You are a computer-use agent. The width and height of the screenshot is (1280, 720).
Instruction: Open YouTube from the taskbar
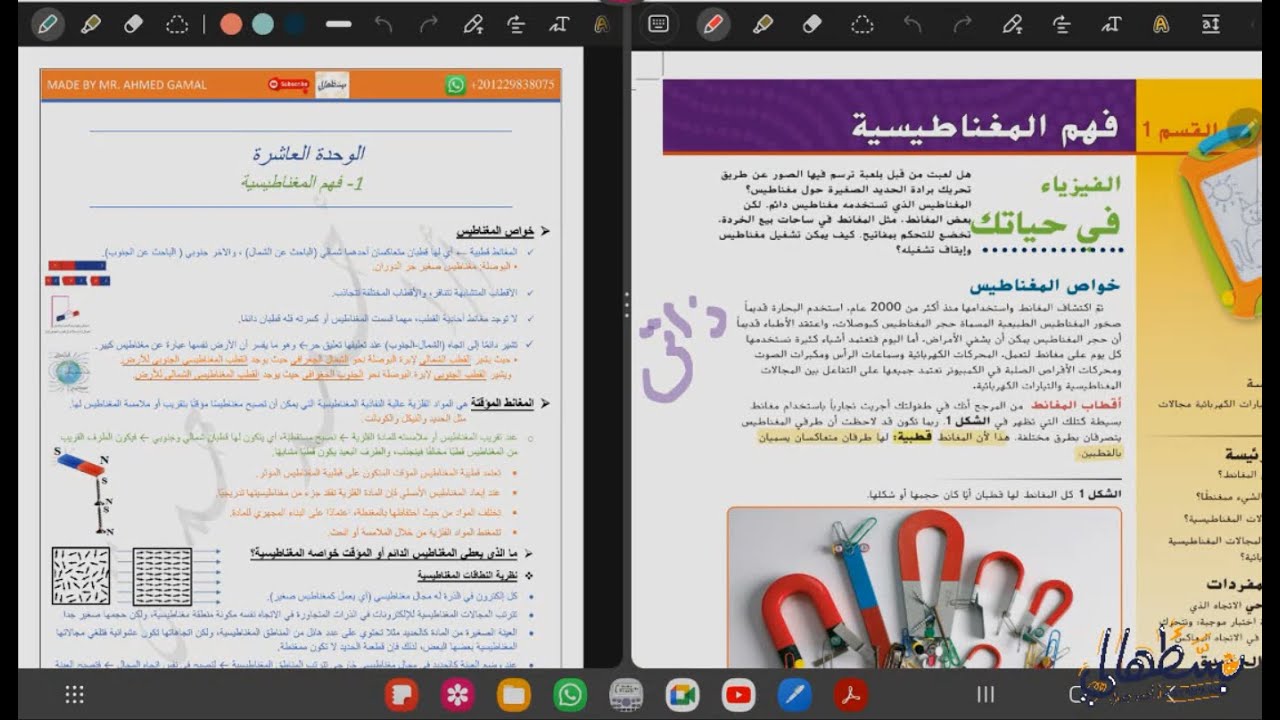pyautogui.click(x=738, y=695)
